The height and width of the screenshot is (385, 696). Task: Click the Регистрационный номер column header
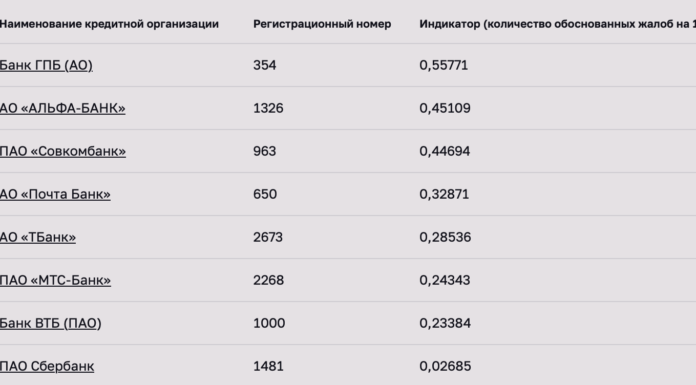322,24
